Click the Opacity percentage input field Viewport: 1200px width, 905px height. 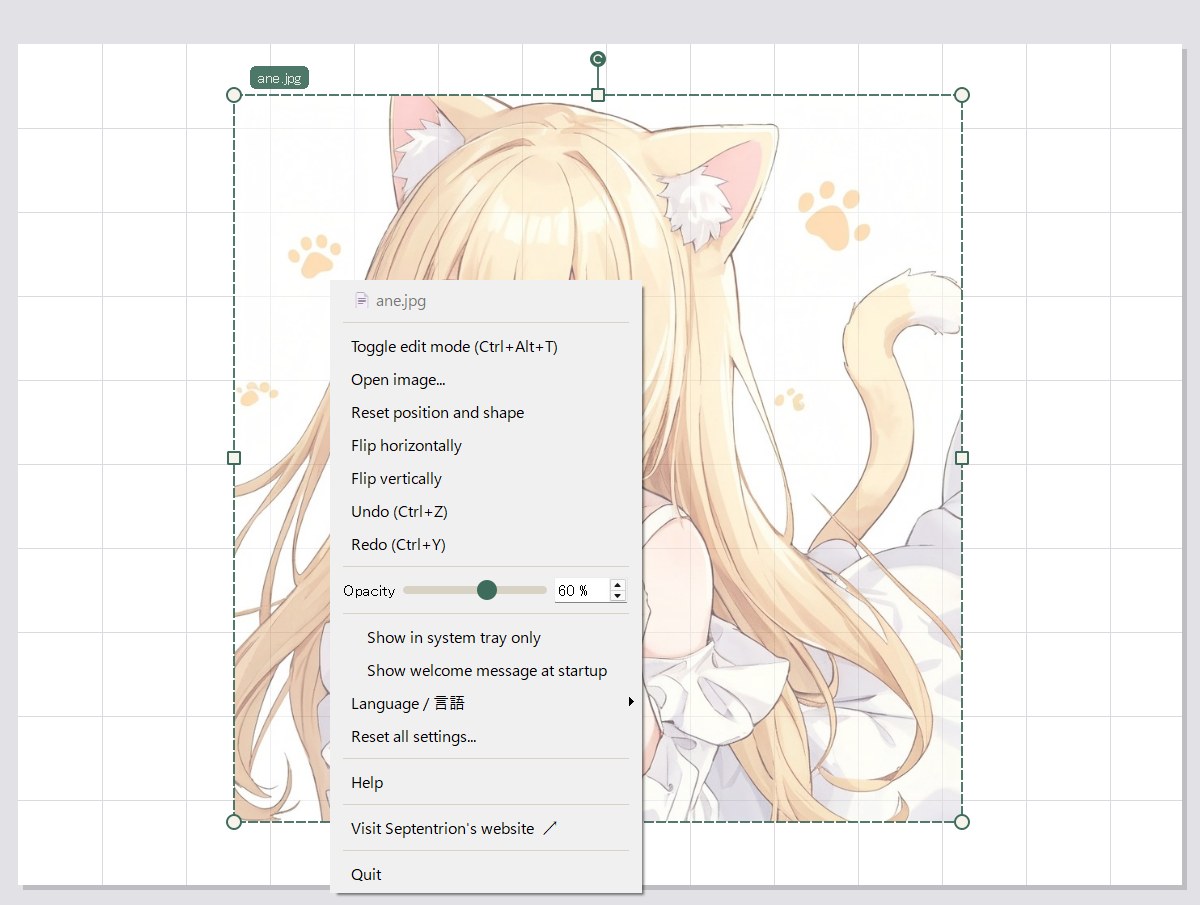coord(582,591)
